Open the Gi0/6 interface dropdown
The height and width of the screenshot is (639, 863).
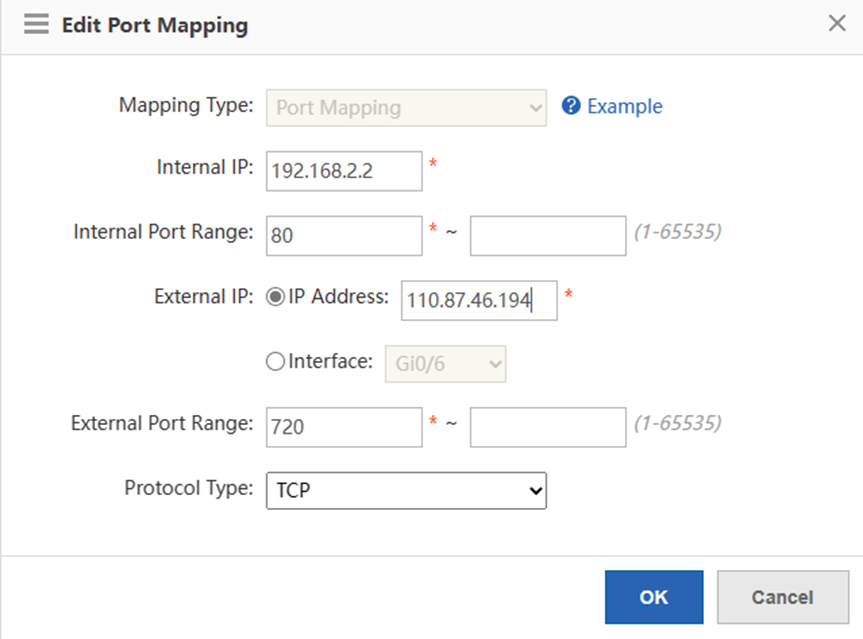(x=445, y=364)
